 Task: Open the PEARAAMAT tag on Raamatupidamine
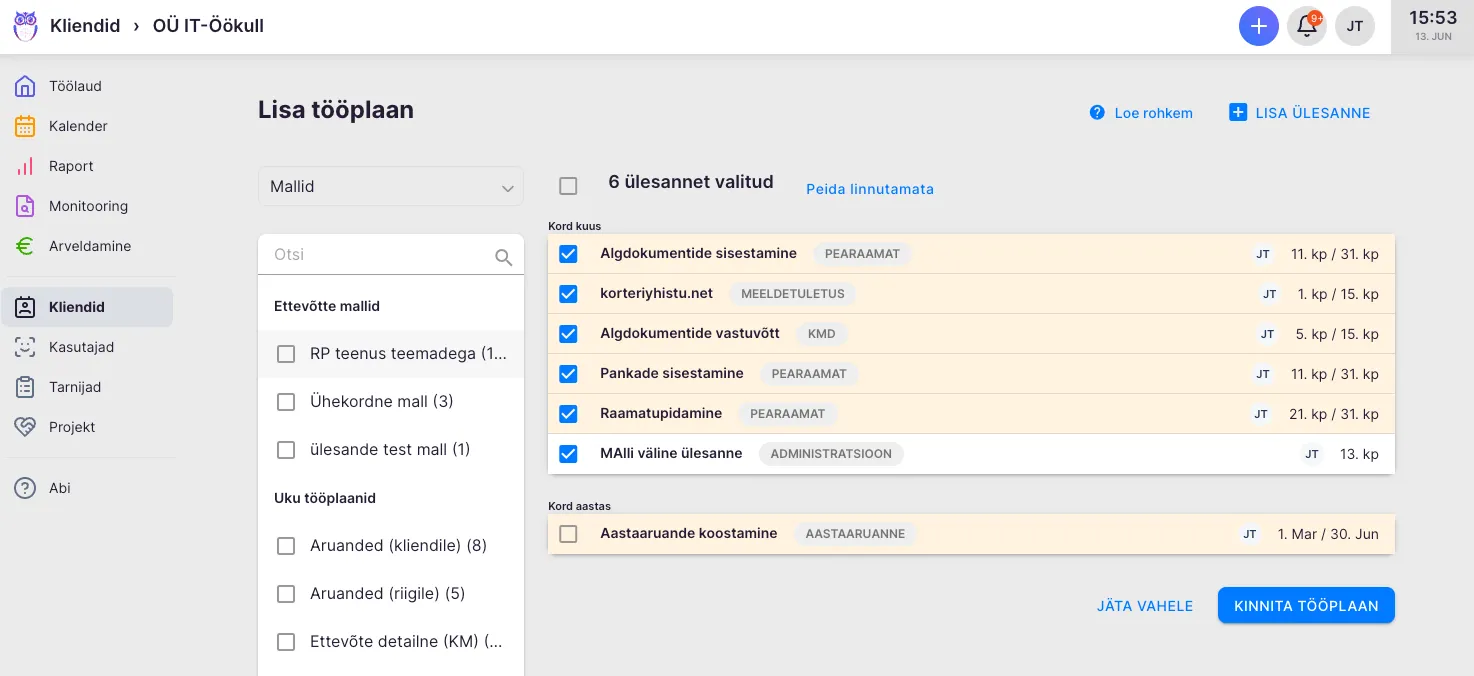tap(787, 414)
